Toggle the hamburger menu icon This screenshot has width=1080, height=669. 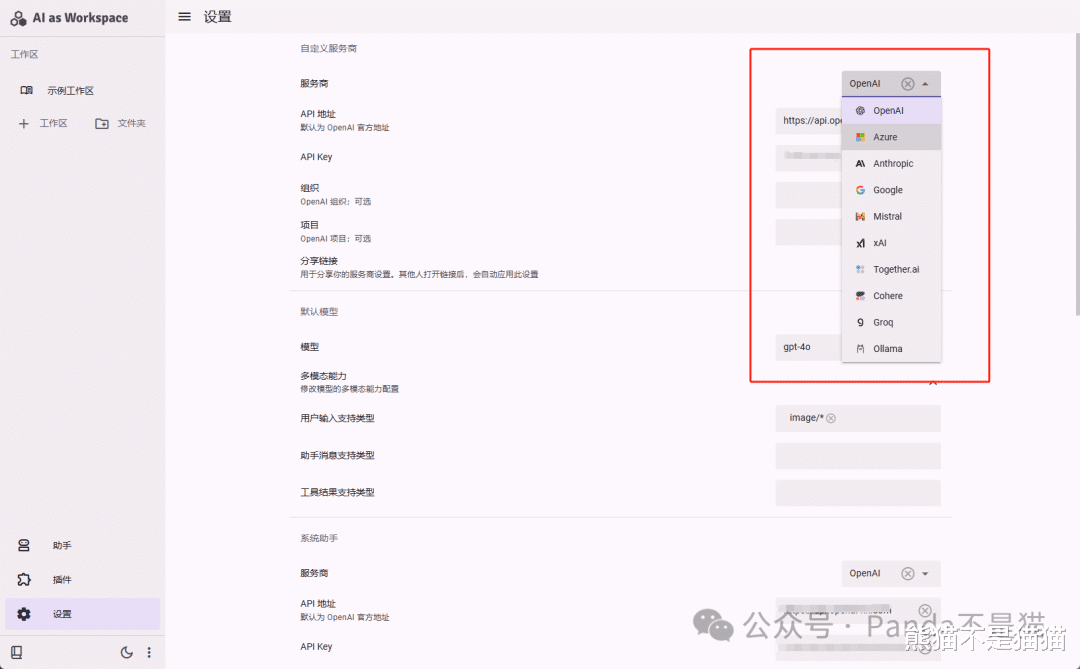[185, 17]
